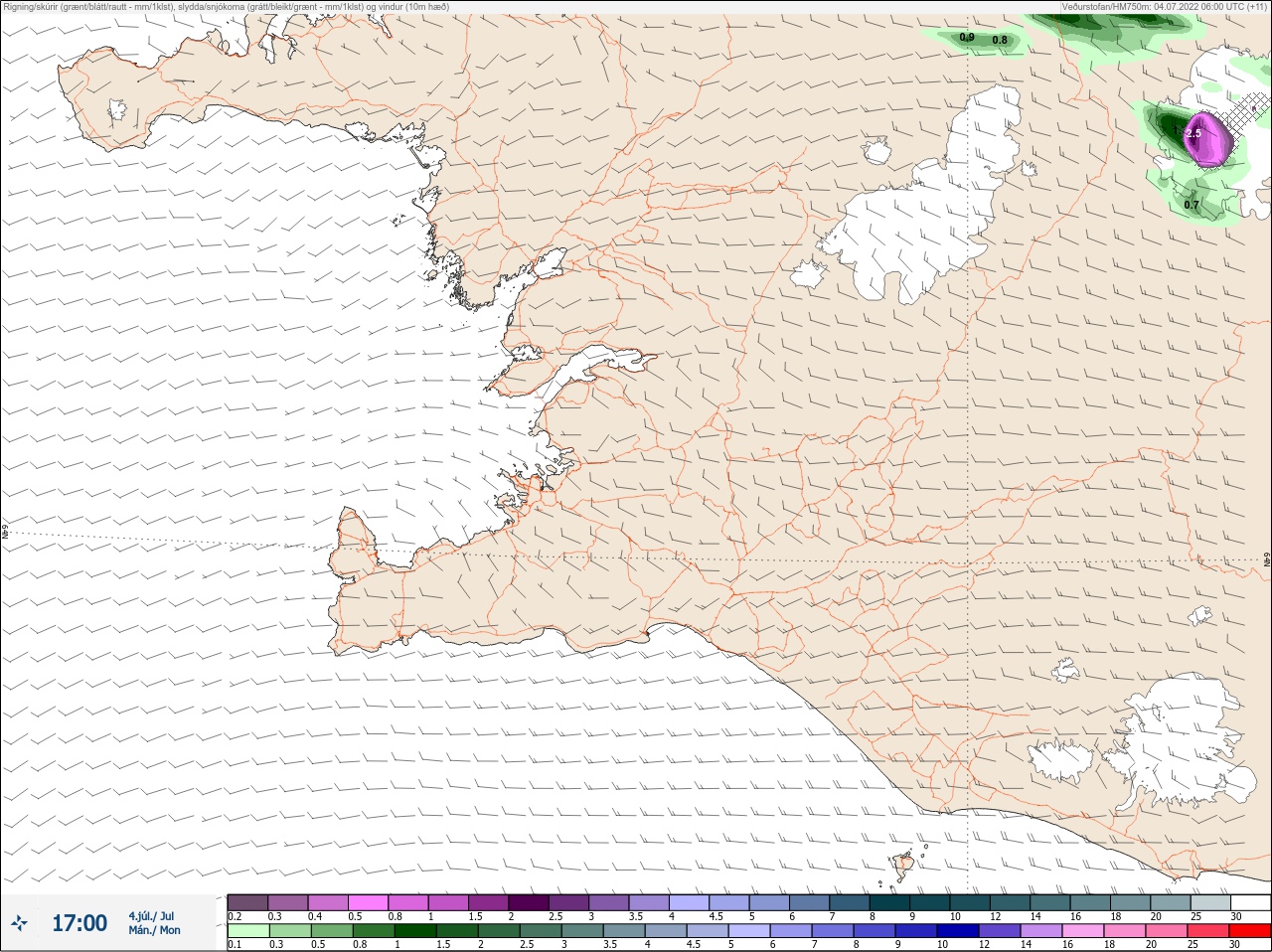Click the 0.8 precipitation value on the map

1000,41
